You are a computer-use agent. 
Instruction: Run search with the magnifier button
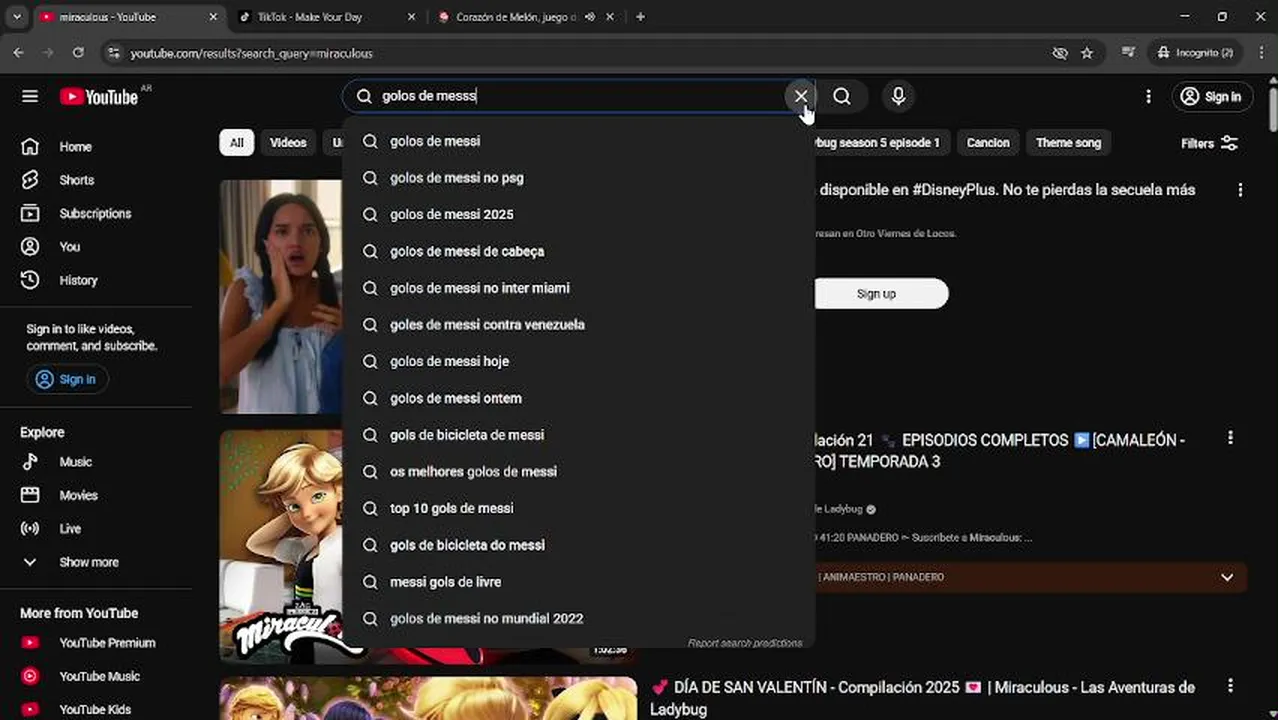[x=842, y=96]
